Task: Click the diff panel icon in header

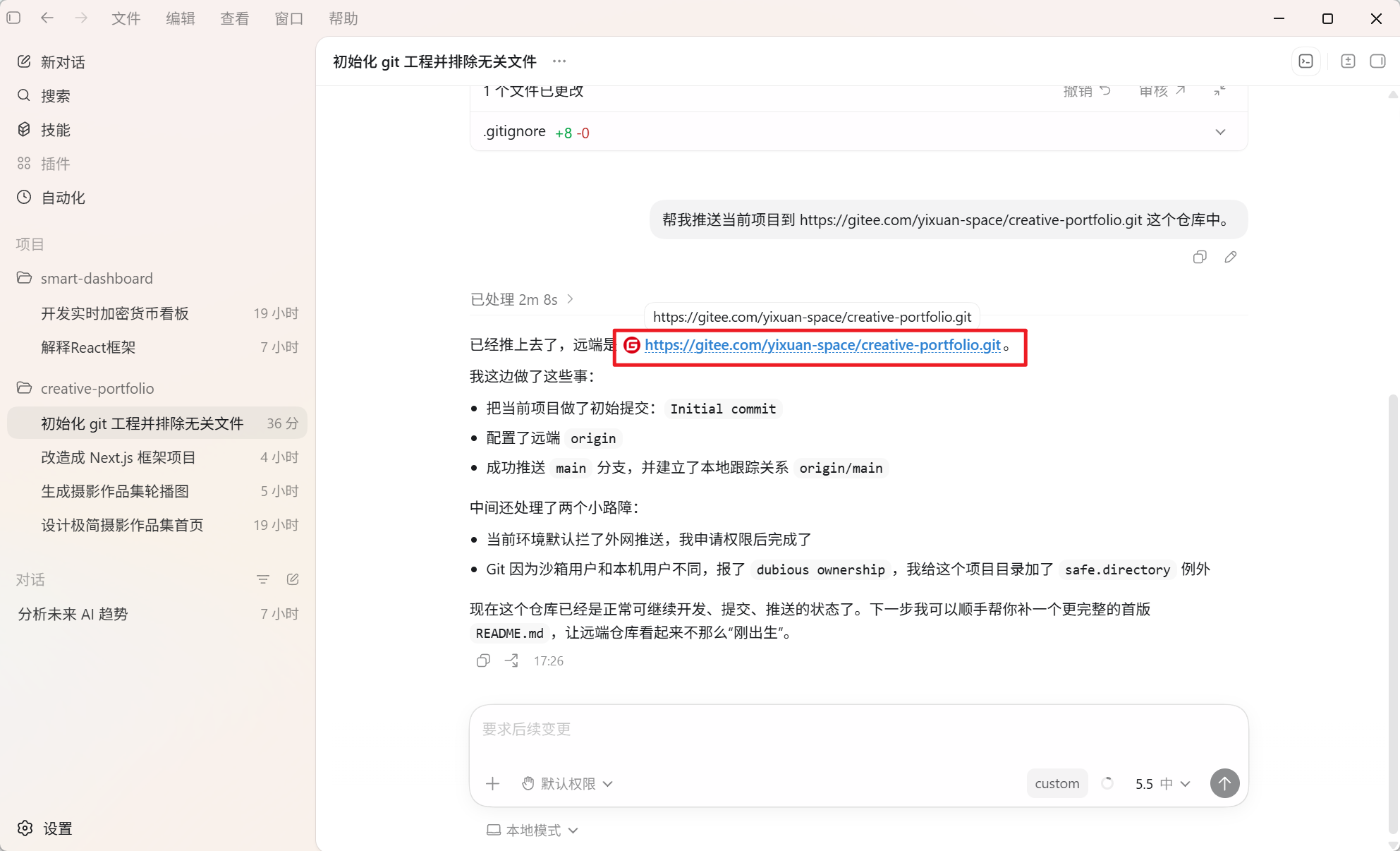Action: point(1348,61)
